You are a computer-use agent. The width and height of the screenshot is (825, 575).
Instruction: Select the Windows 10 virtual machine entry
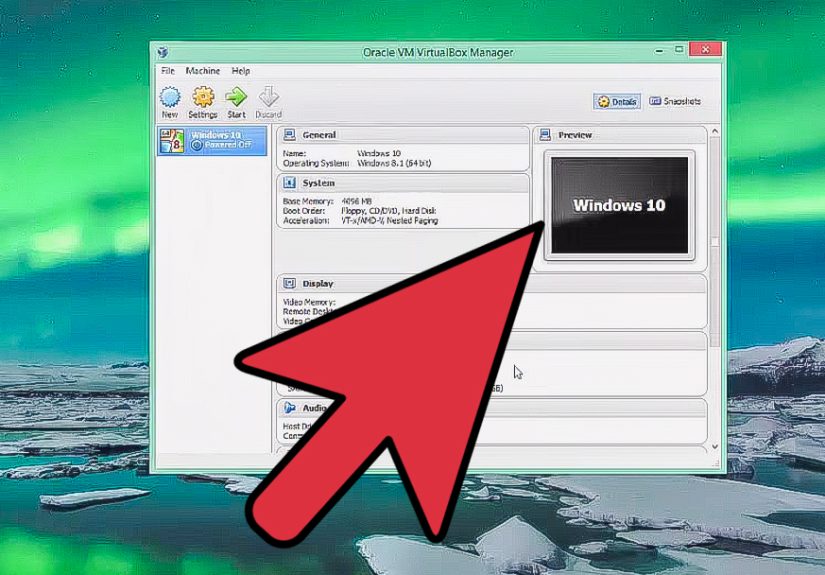(212, 141)
